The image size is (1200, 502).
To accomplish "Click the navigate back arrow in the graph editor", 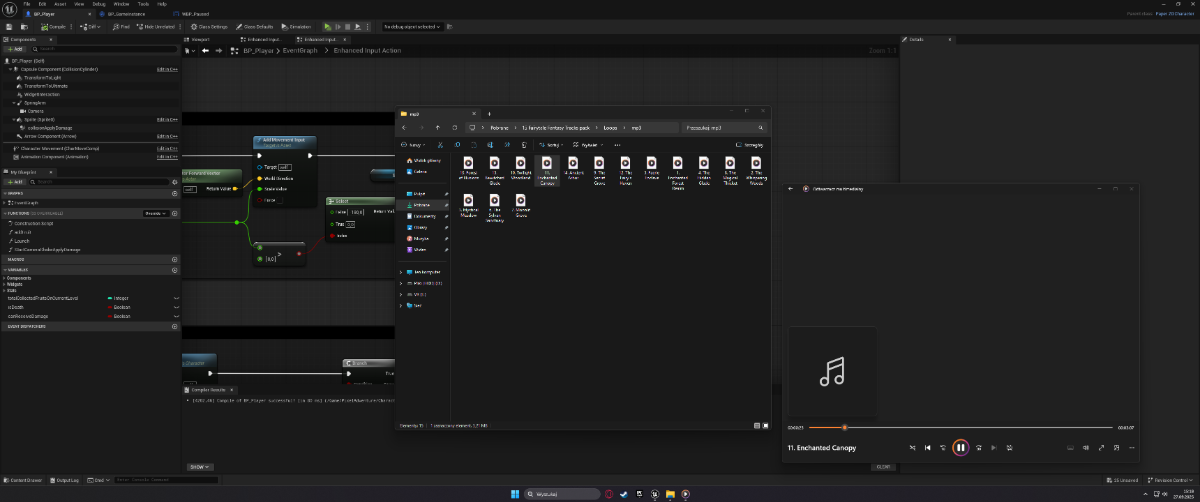I will 205,50.
